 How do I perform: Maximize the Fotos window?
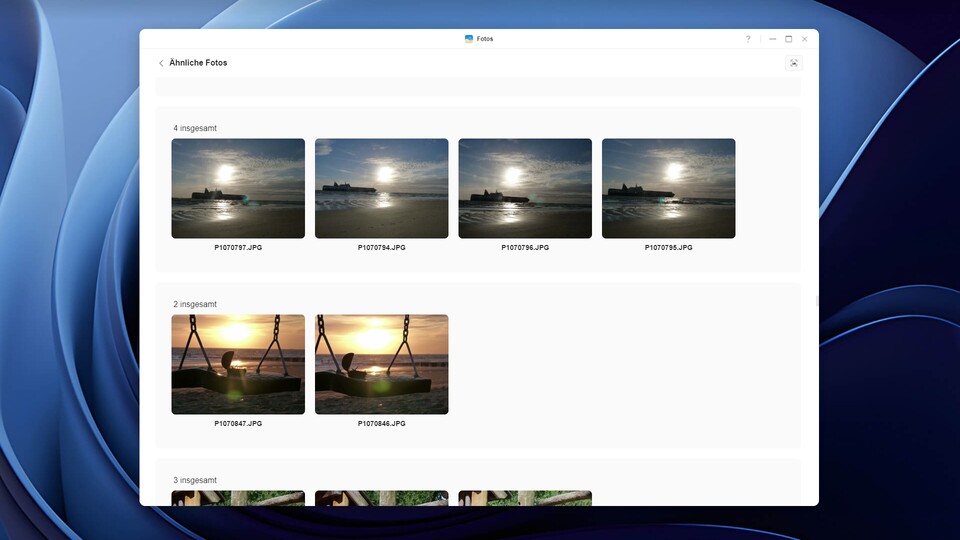tap(788, 39)
